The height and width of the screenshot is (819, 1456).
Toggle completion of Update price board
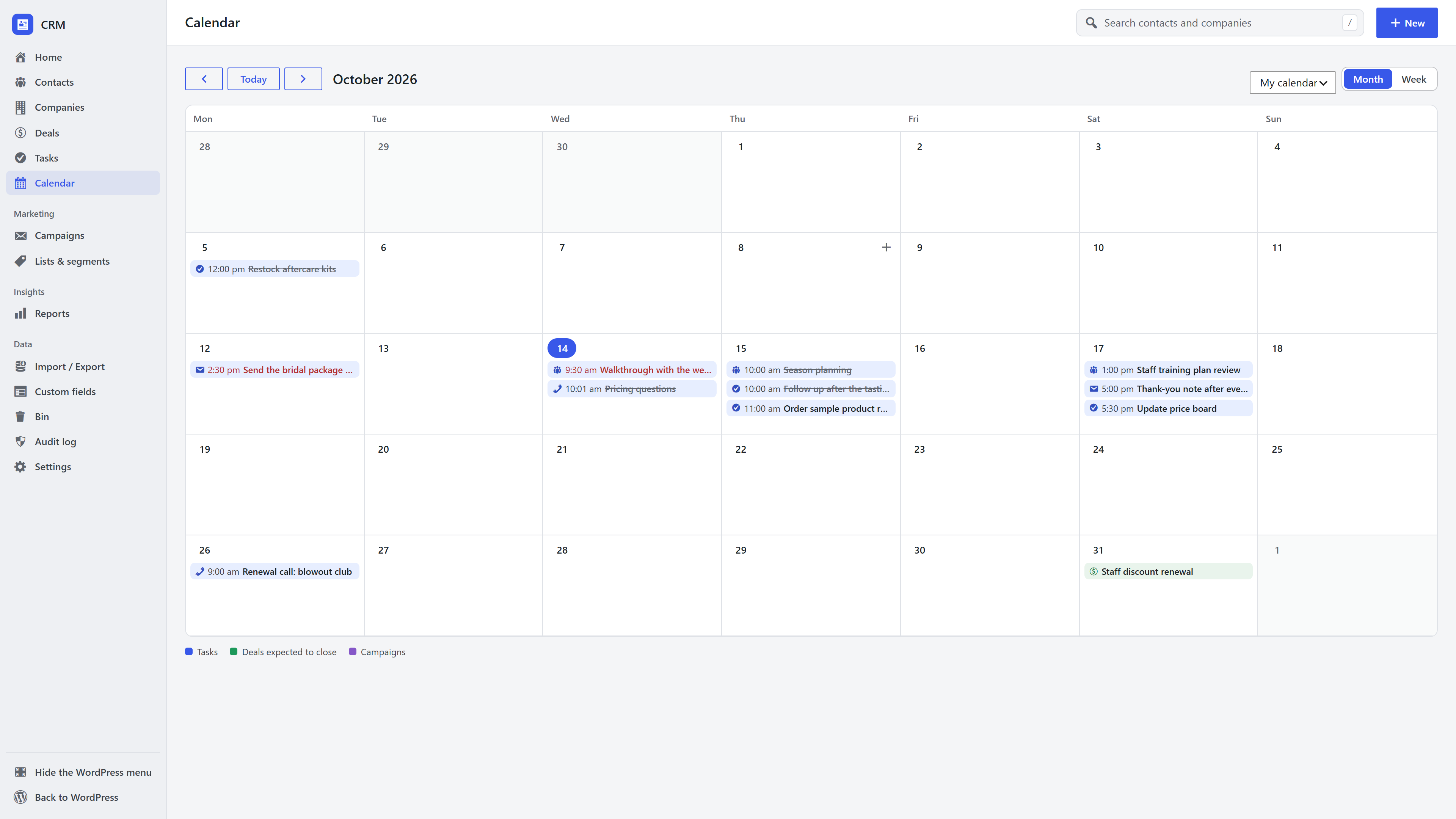[1094, 408]
